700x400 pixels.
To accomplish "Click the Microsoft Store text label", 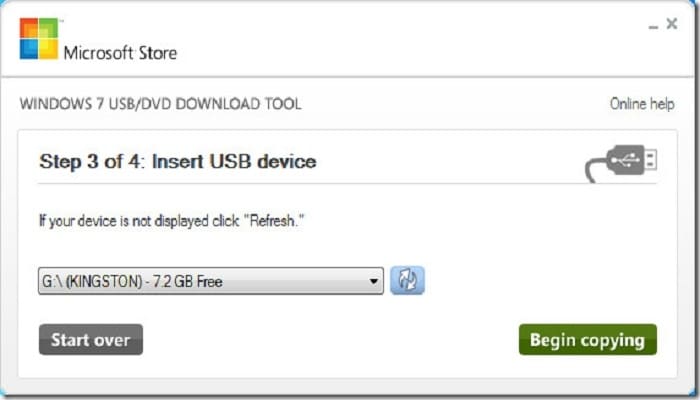I will click(x=120, y=53).
